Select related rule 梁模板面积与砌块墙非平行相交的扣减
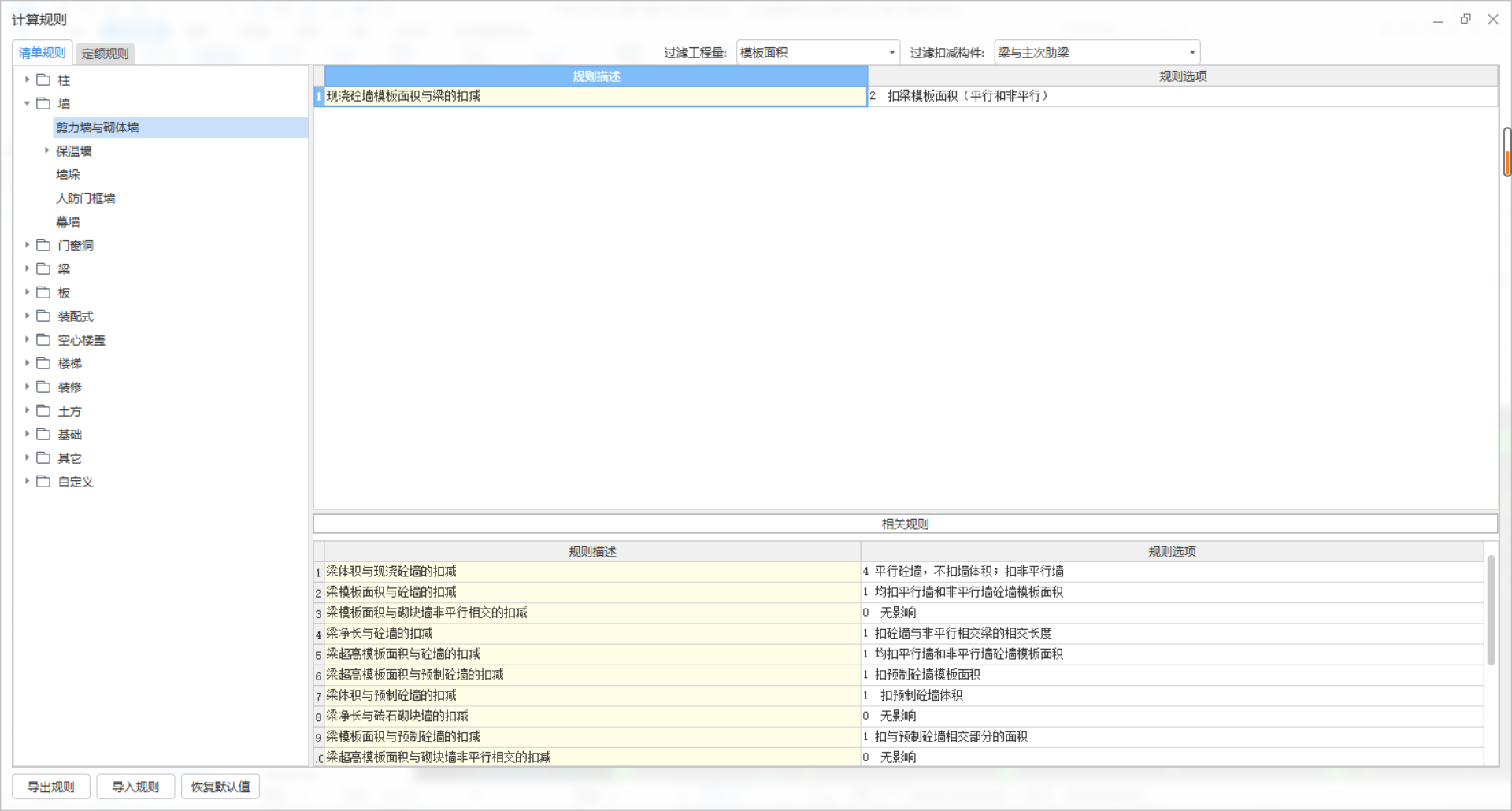This screenshot has width=1512, height=811. (x=592, y=613)
